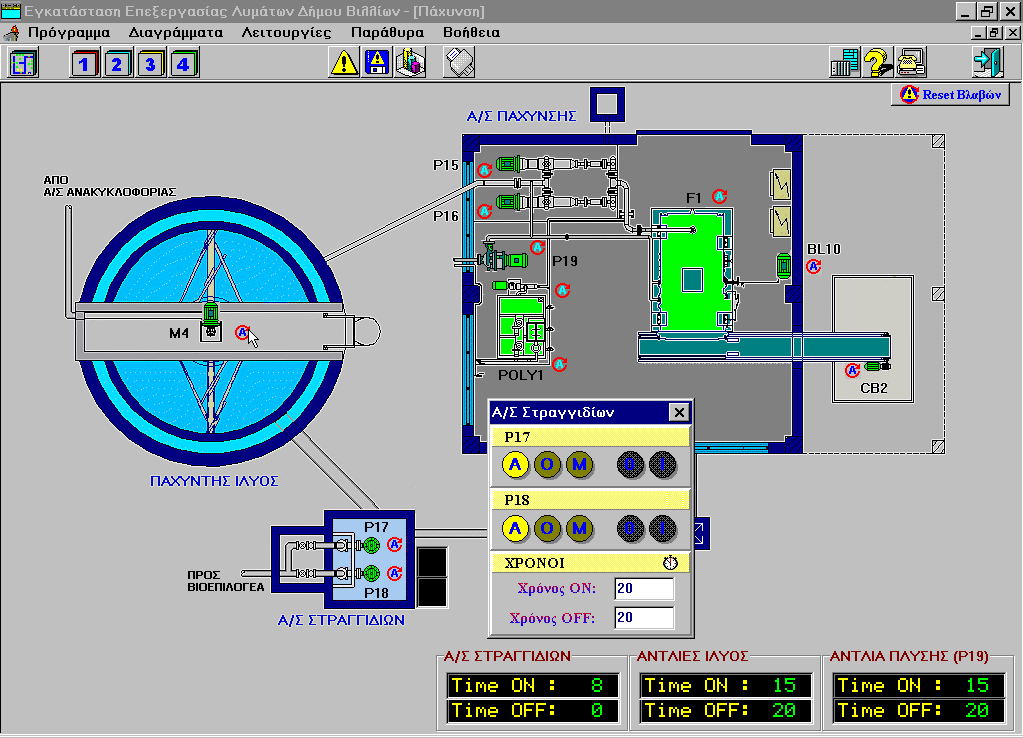Screen dimensions: 1023x738
Task: Click the floppy disk save icon
Action: pos(377,63)
